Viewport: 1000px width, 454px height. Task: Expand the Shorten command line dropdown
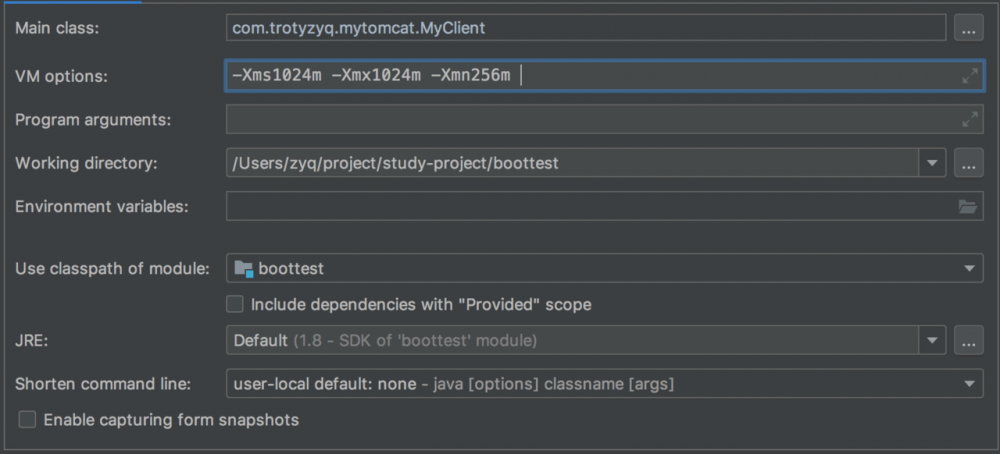coord(968,383)
